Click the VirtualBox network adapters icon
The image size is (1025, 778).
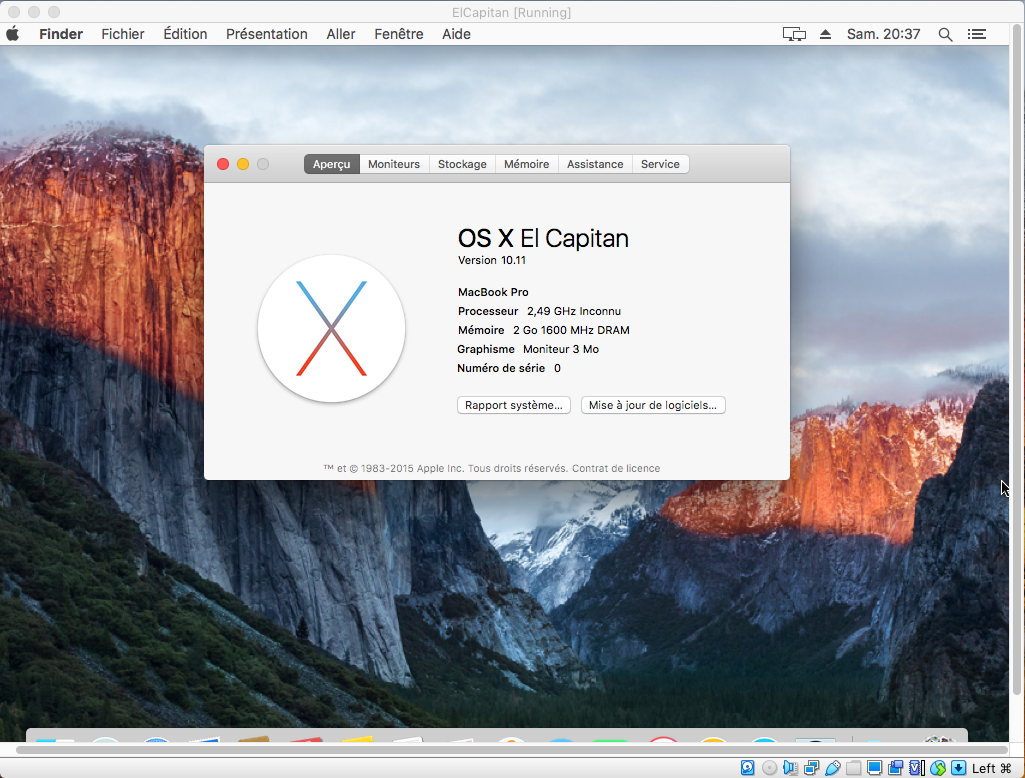(x=812, y=768)
